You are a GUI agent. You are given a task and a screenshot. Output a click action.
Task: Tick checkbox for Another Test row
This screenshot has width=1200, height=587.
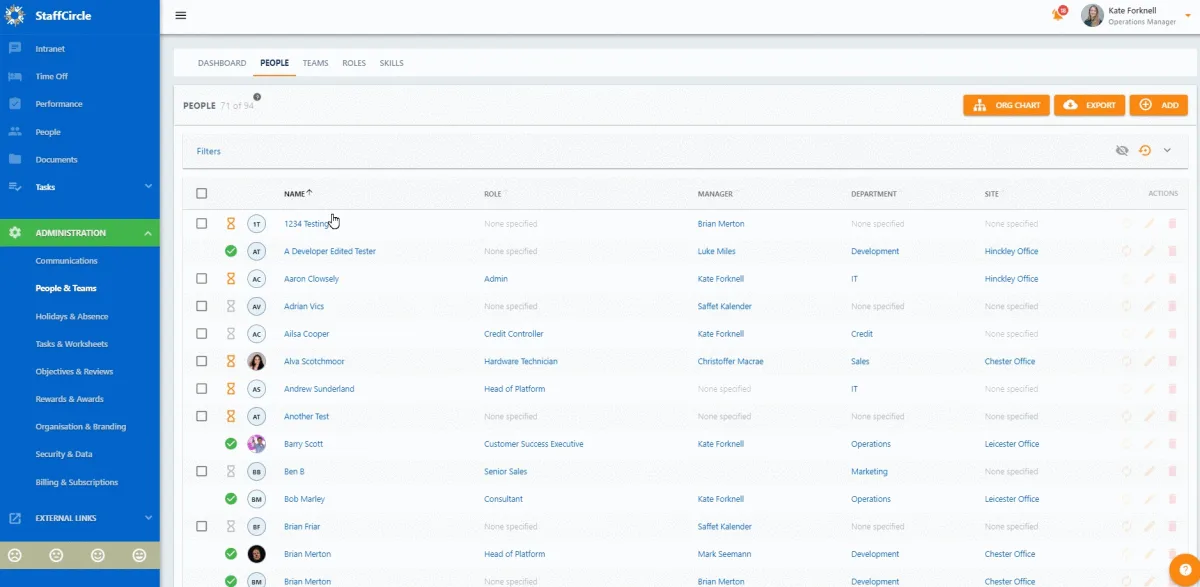(202, 416)
